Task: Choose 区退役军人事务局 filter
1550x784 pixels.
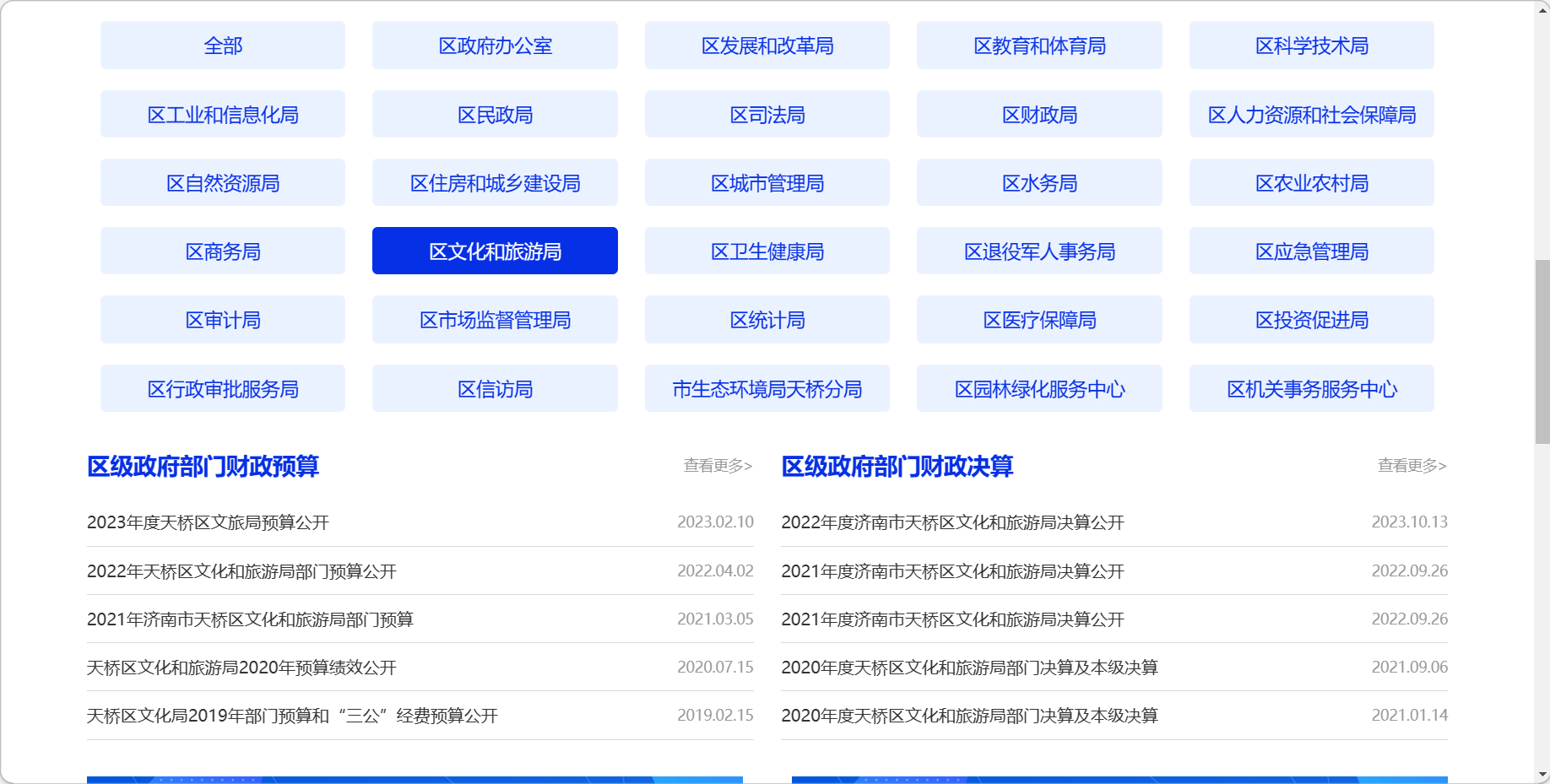Action: [1039, 251]
